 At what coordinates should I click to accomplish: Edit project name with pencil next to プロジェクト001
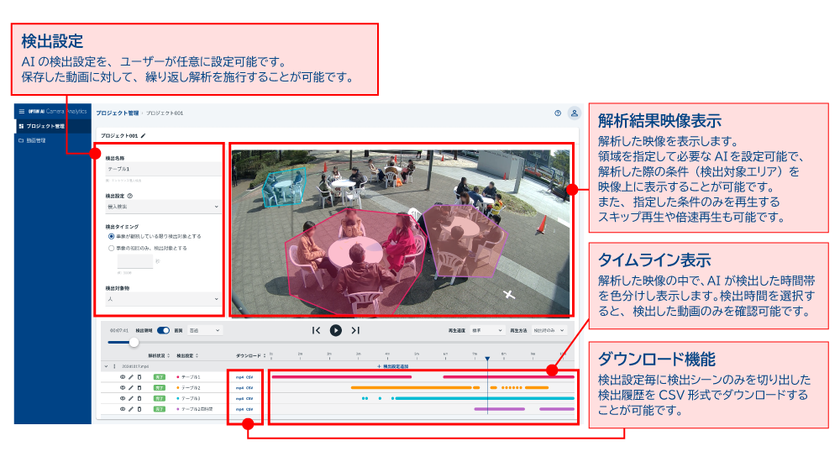pyautogui.click(x=143, y=136)
